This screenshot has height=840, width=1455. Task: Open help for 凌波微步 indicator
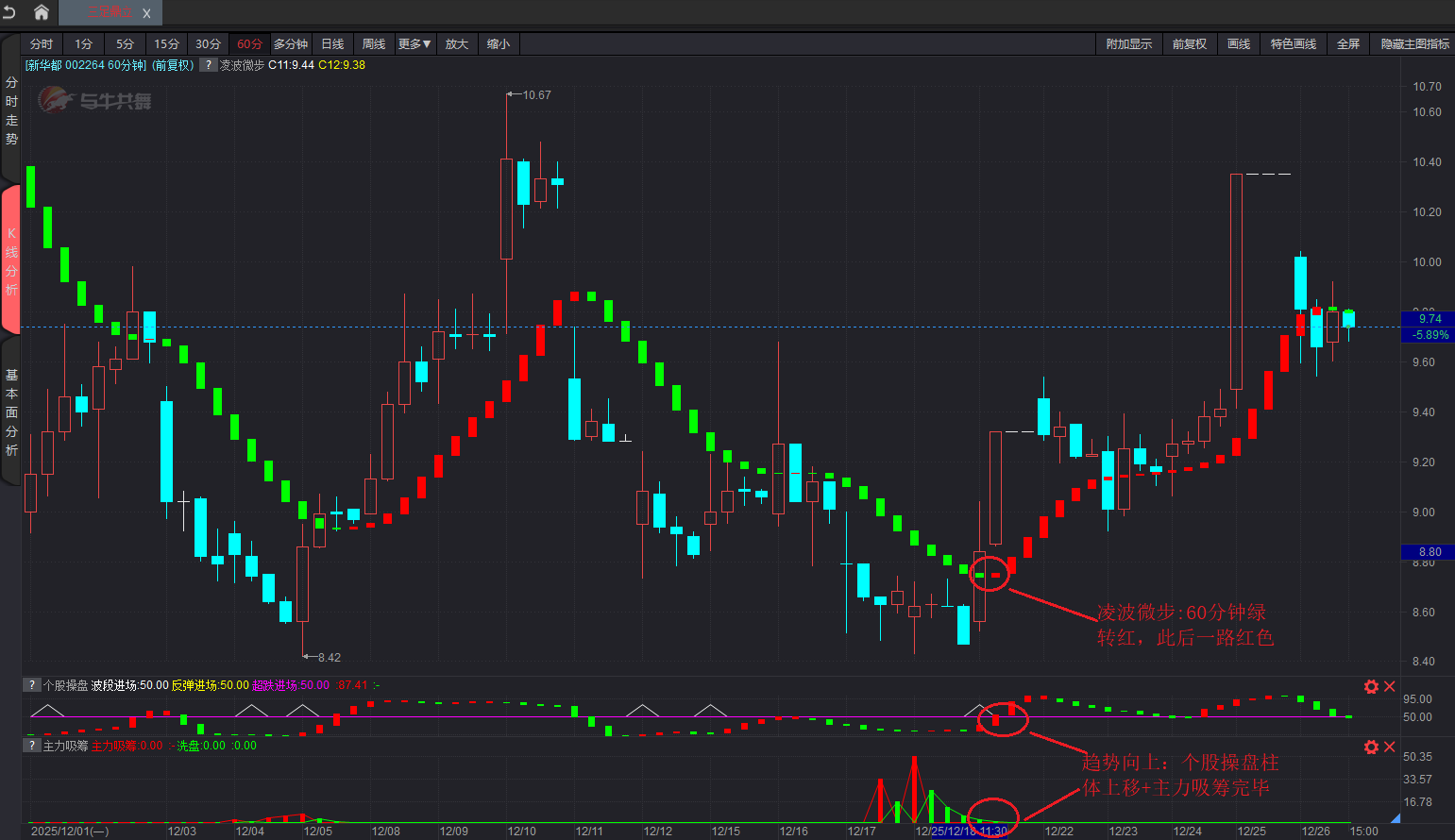(x=208, y=65)
